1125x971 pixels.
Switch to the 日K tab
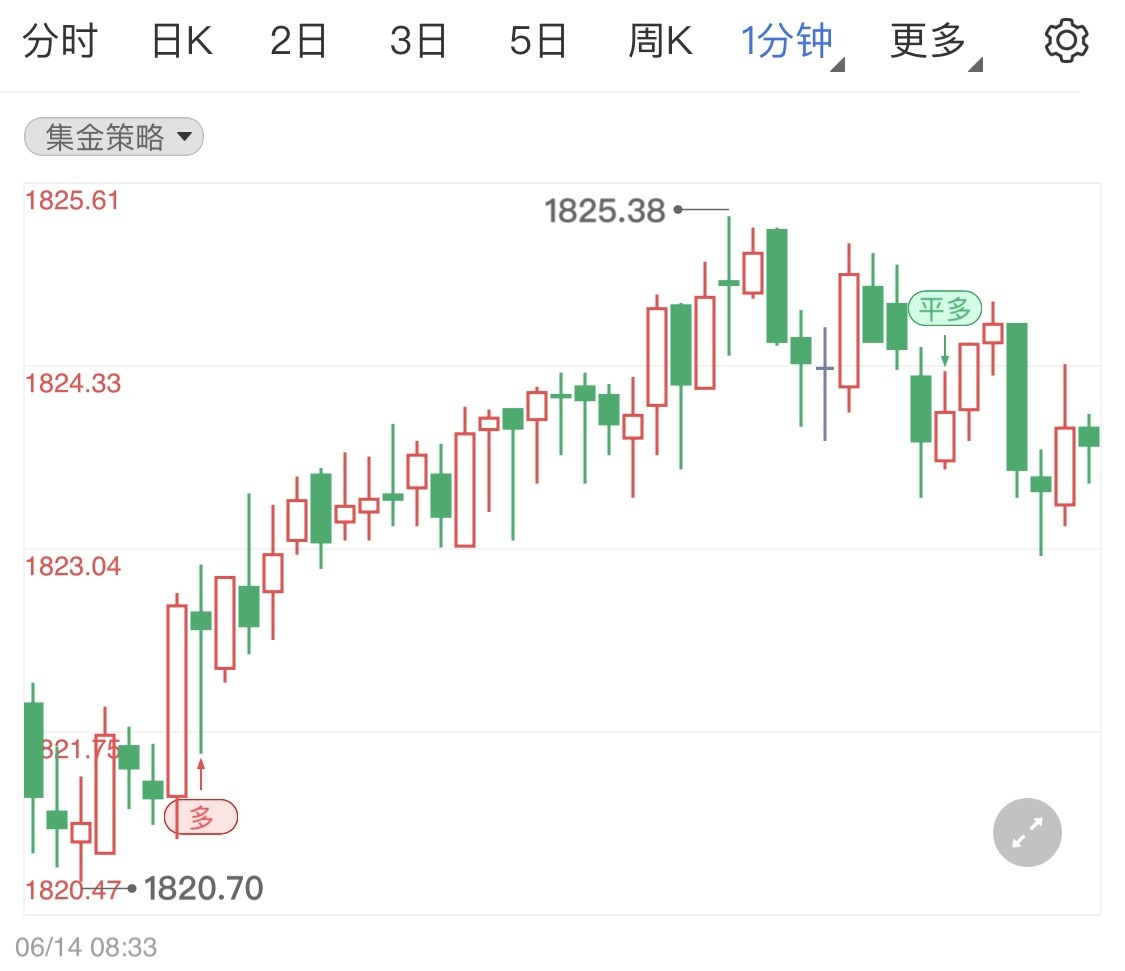tap(182, 41)
